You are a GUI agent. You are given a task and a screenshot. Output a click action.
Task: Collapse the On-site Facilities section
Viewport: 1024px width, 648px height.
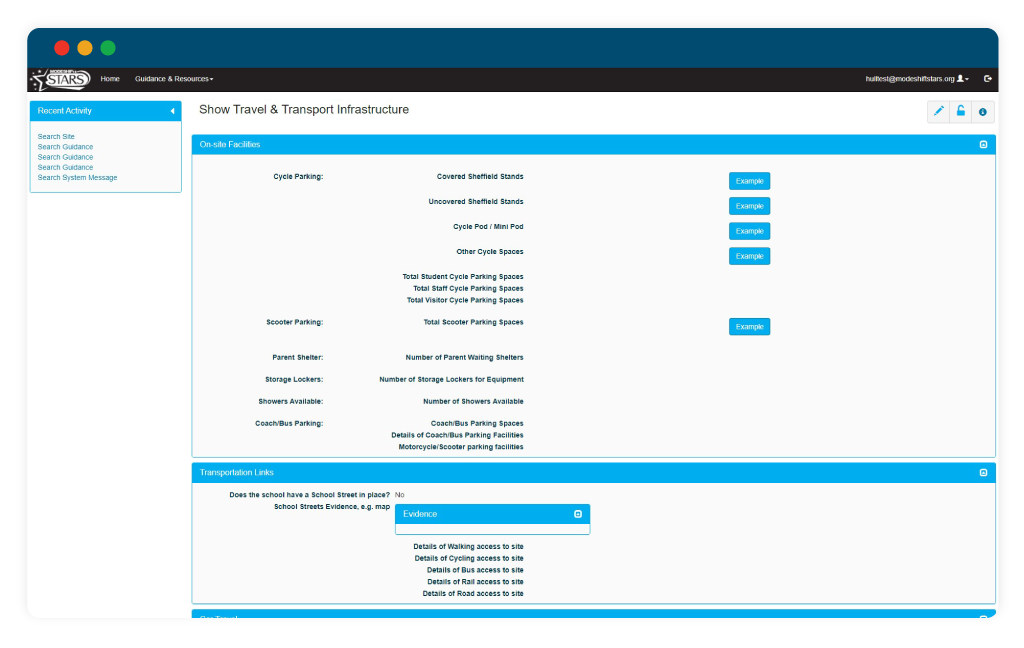[984, 144]
